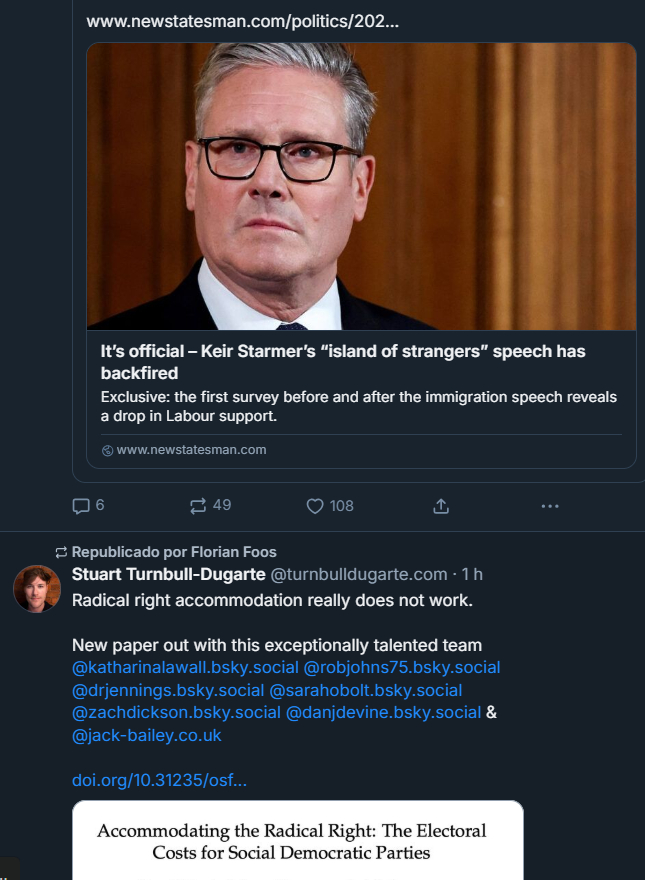The width and height of the screenshot is (645, 880).
Task: Open the 'island of strangers' article headline
Action: [343, 362]
